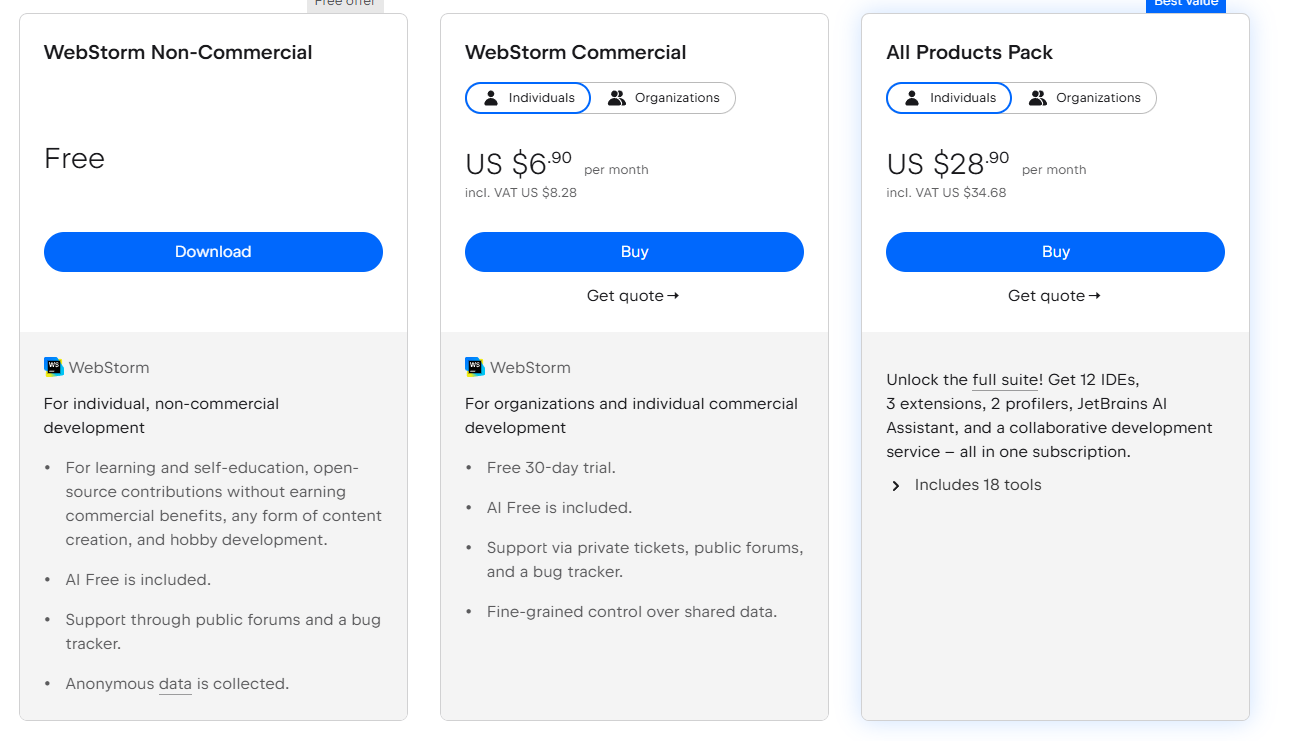Click the WebStorm logo in Non-Commercial card
Screen dimensions: 1290x741
(x=54, y=367)
